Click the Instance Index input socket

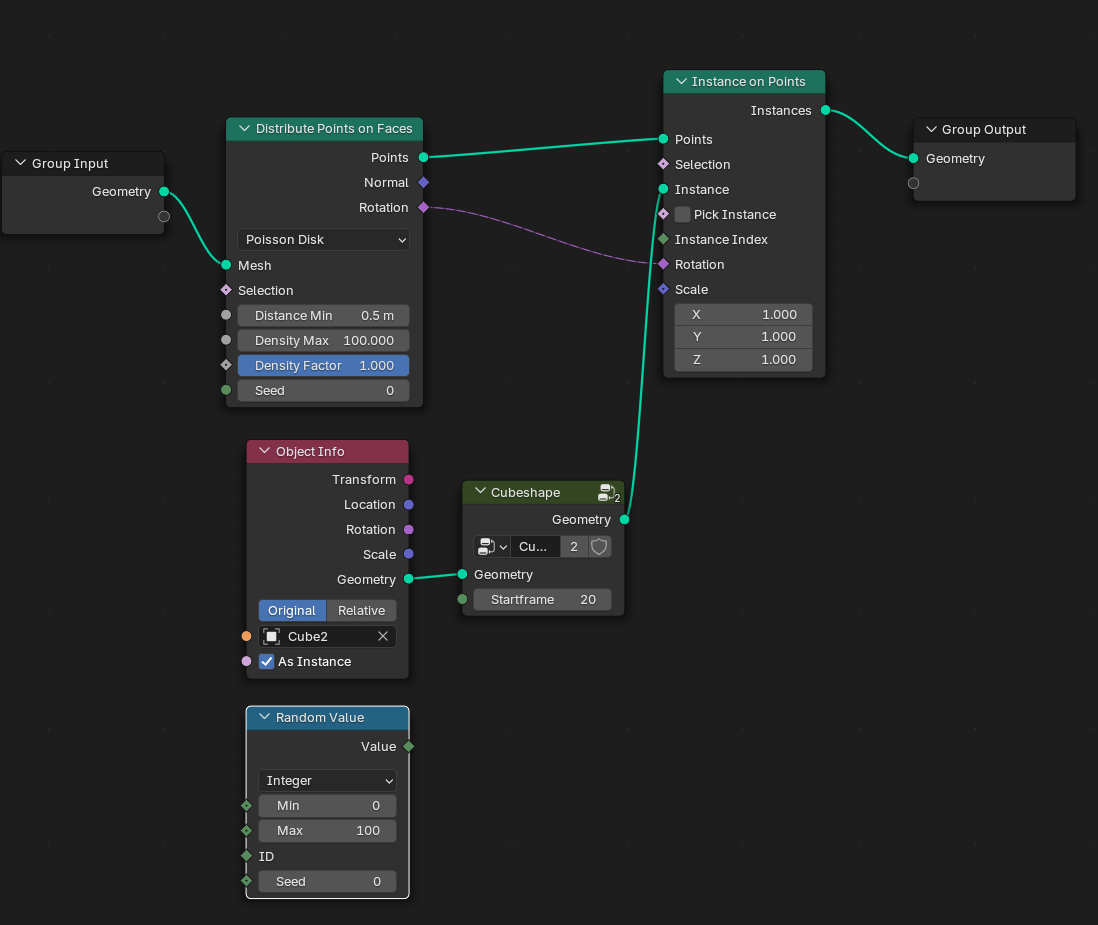663,239
